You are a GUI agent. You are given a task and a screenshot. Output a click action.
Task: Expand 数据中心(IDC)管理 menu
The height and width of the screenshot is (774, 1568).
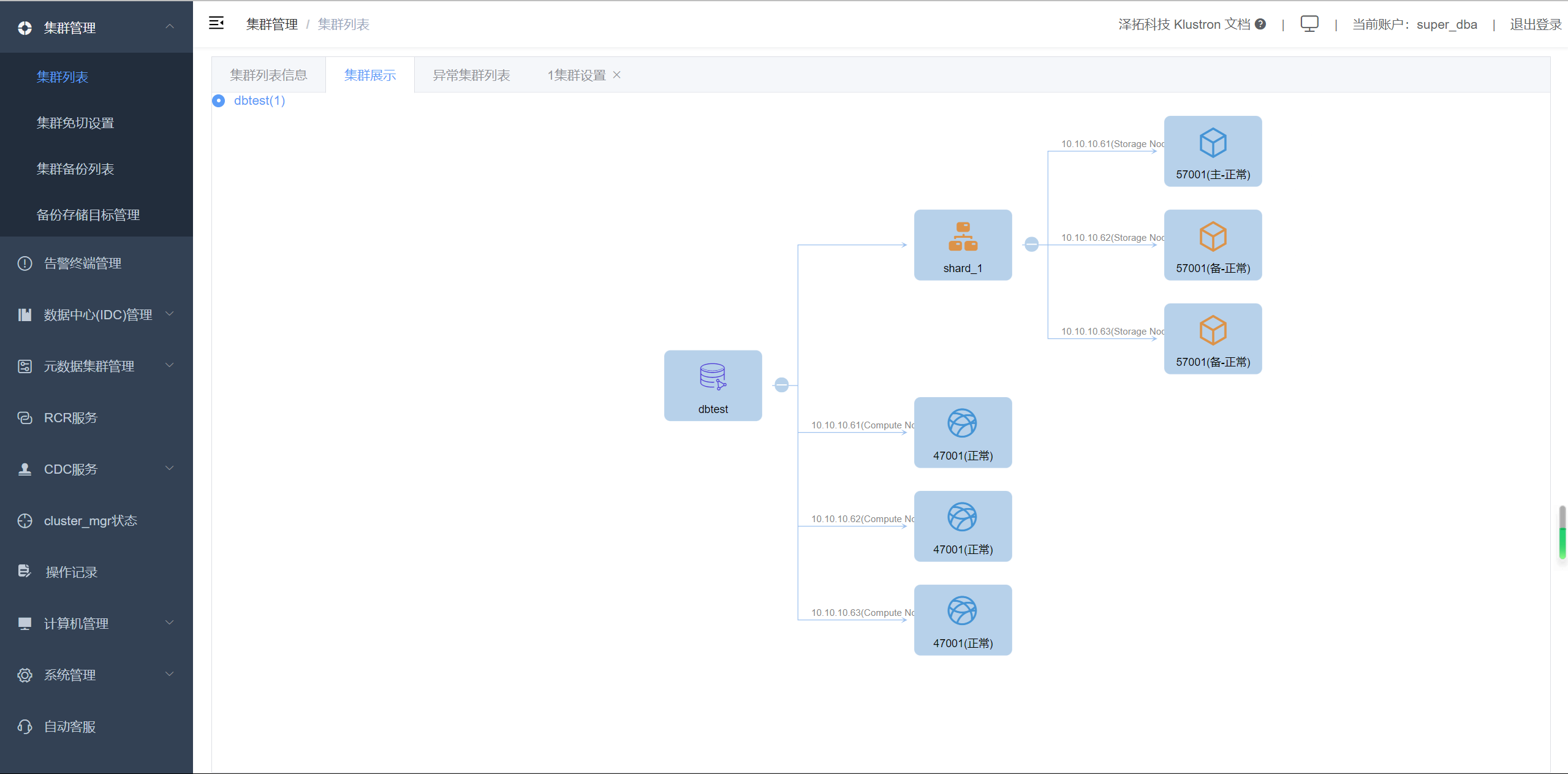pyautogui.click(x=170, y=314)
